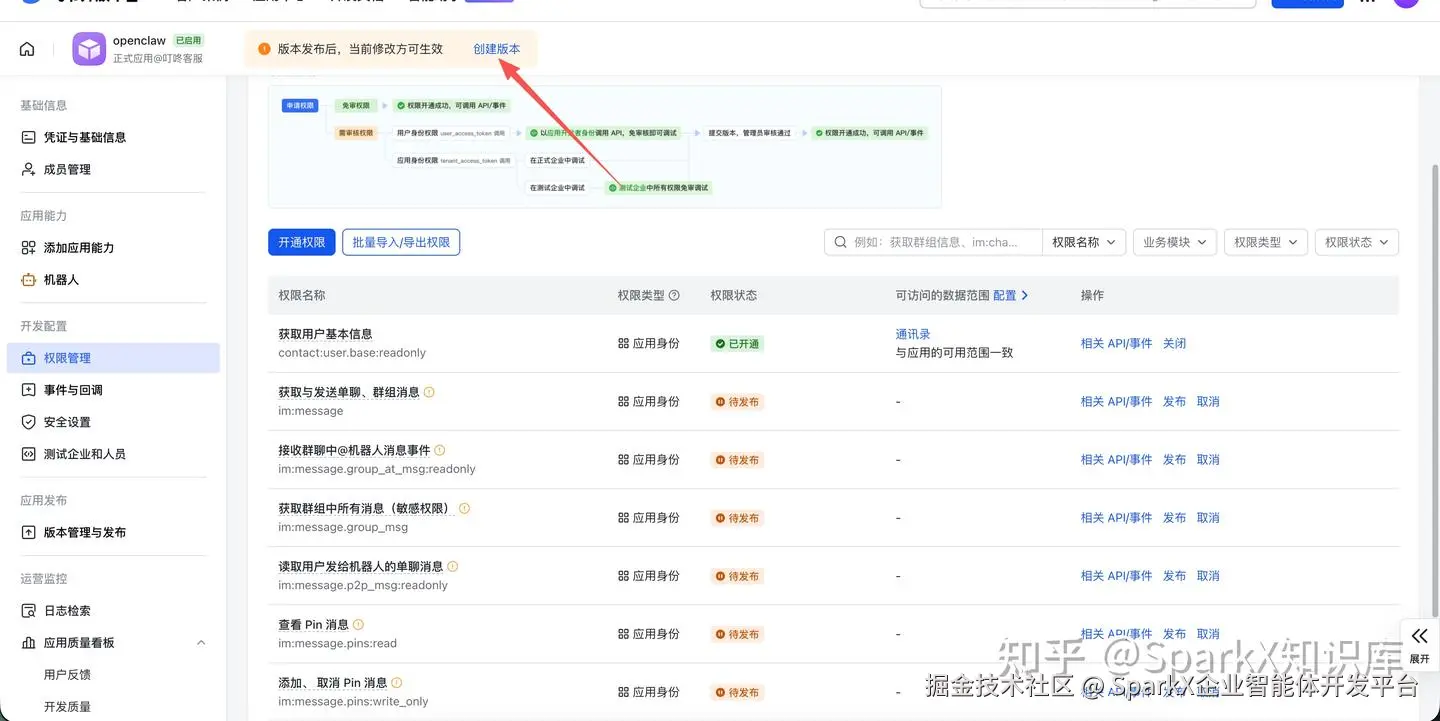Show info tip for 获取与发送单聊、群组消息
The height and width of the screenshot is (721, 1440).
[430, 392]
